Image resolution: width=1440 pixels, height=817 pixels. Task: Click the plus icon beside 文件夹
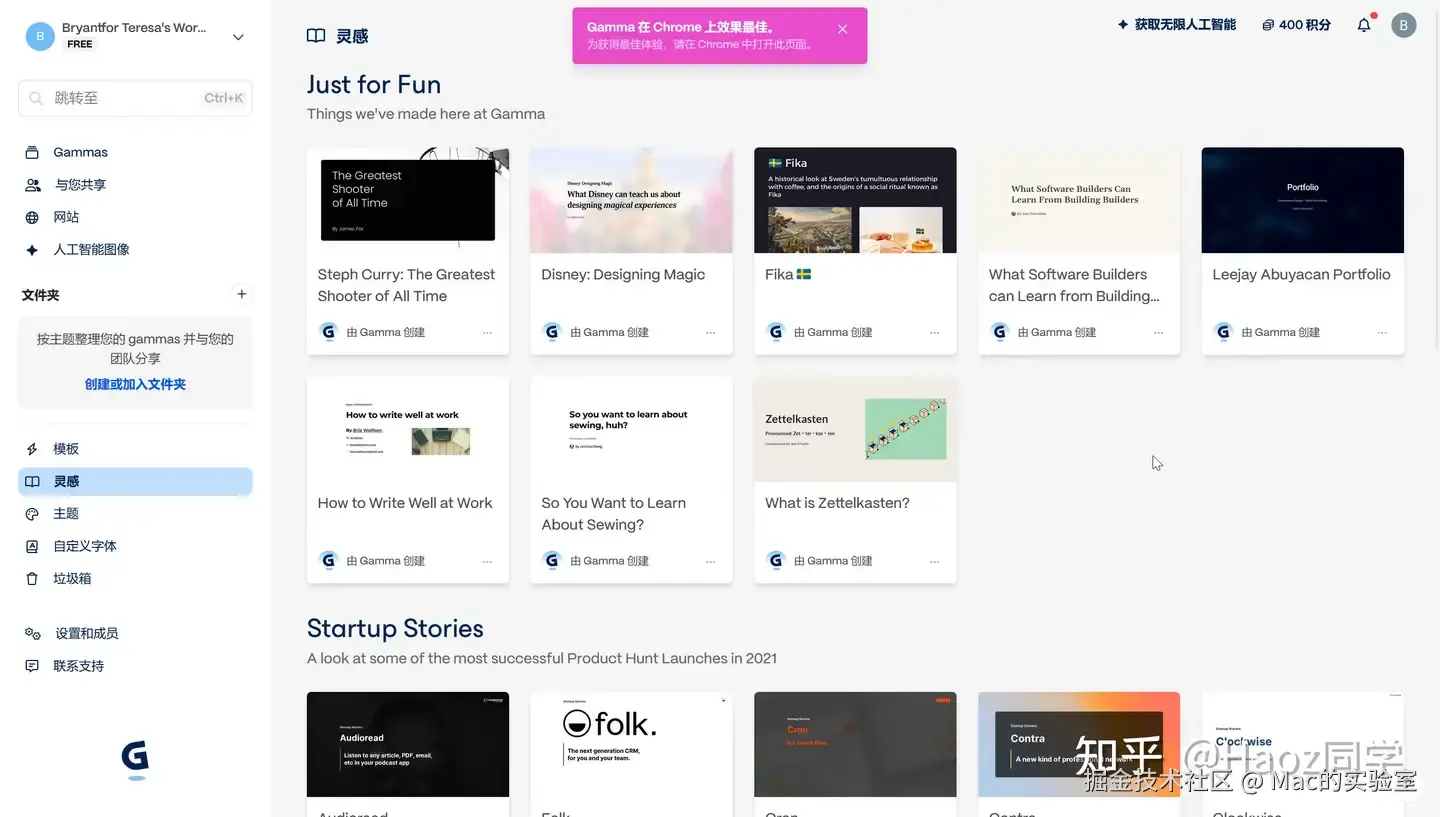241,294
